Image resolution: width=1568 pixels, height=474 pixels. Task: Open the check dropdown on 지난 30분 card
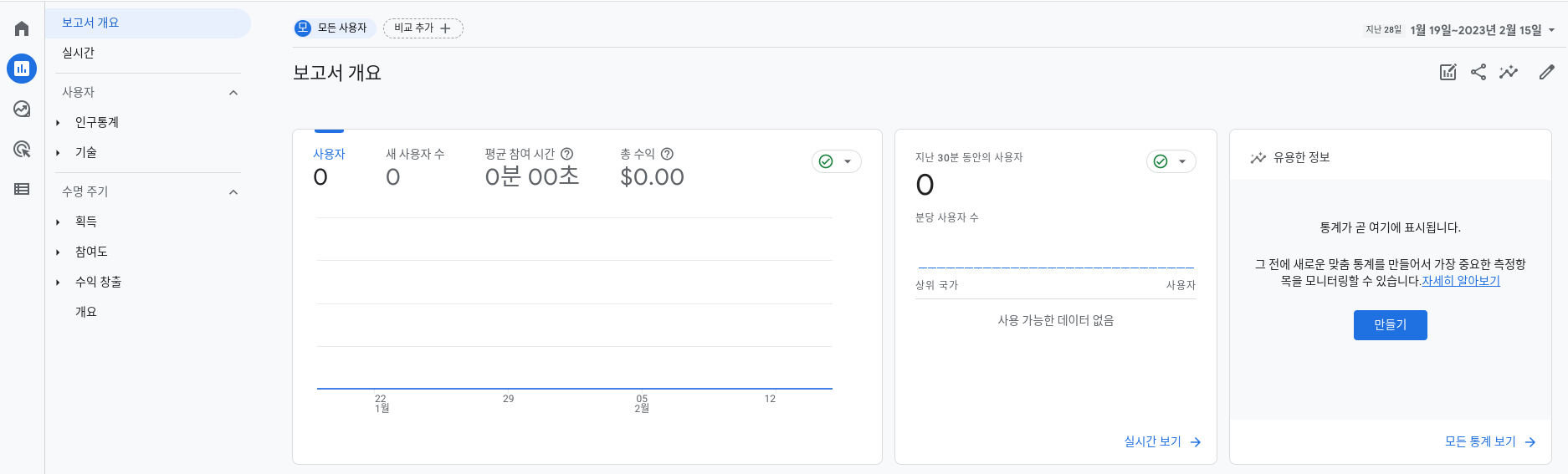click(x=1171, y=161)
